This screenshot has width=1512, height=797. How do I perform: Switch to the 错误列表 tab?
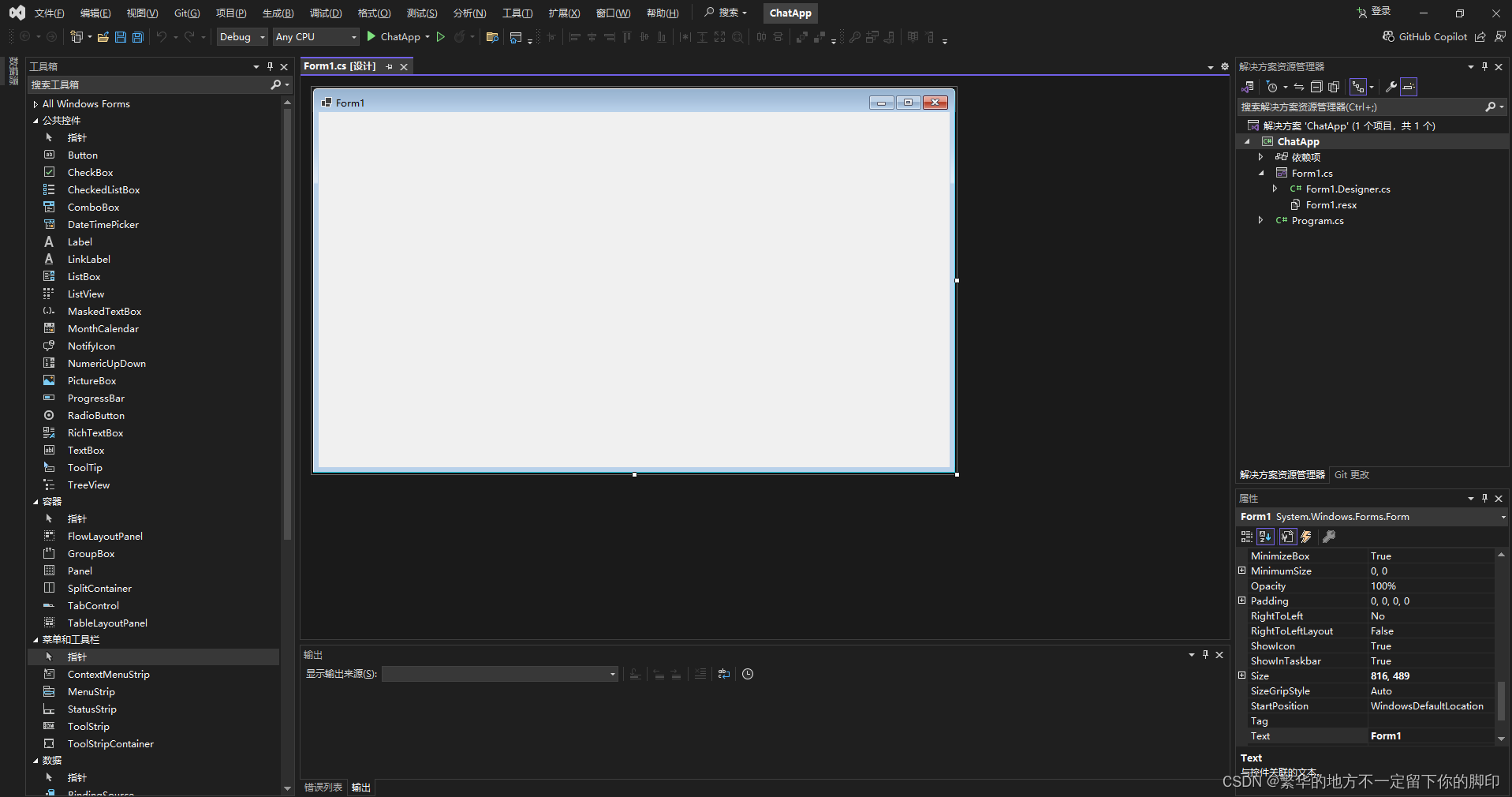[323, 788]
